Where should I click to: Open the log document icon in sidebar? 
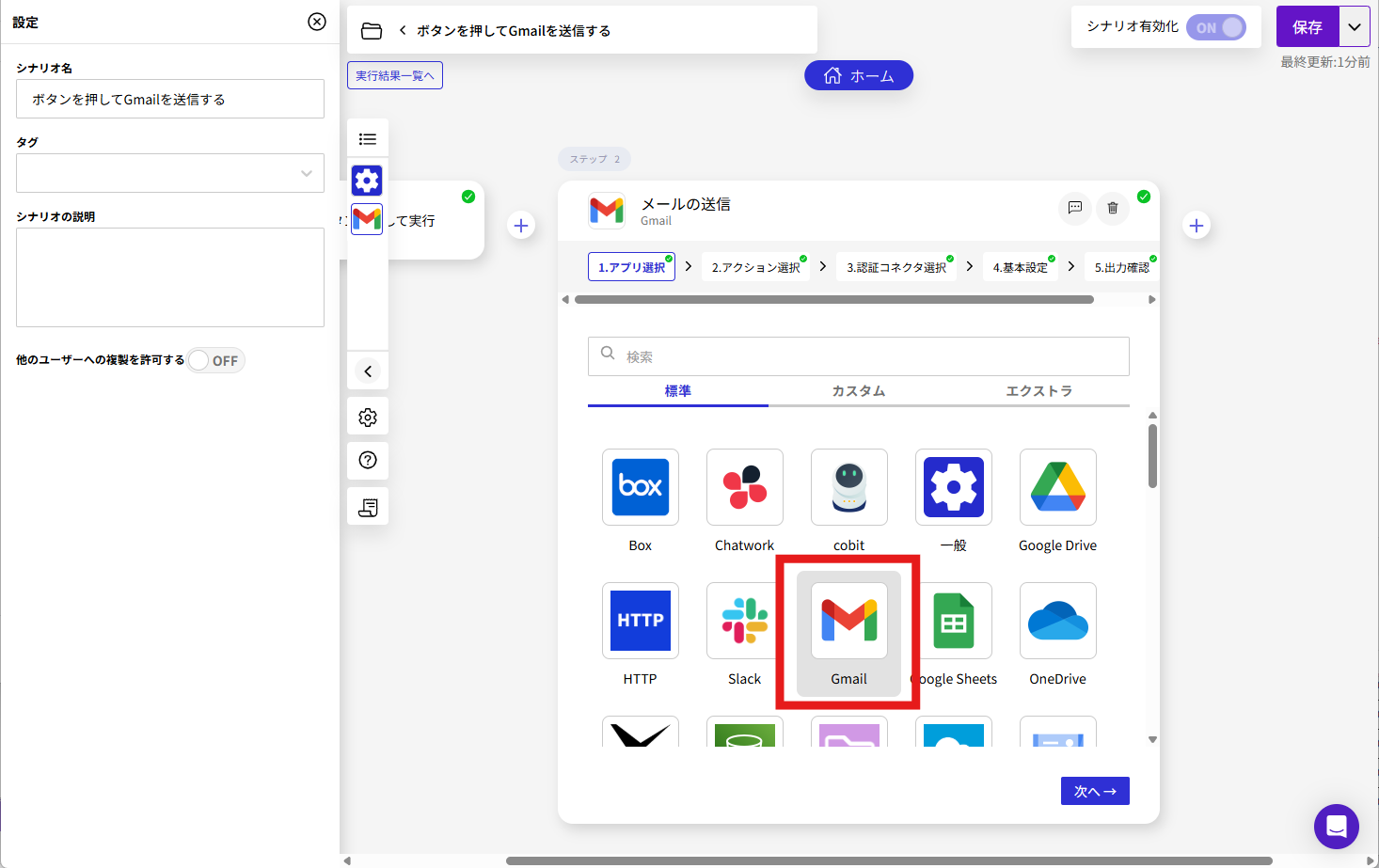368,507
